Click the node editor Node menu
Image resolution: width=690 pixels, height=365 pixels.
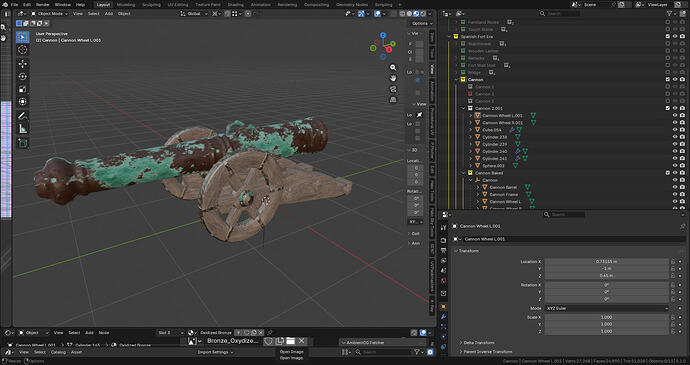(x=103, y=333)
